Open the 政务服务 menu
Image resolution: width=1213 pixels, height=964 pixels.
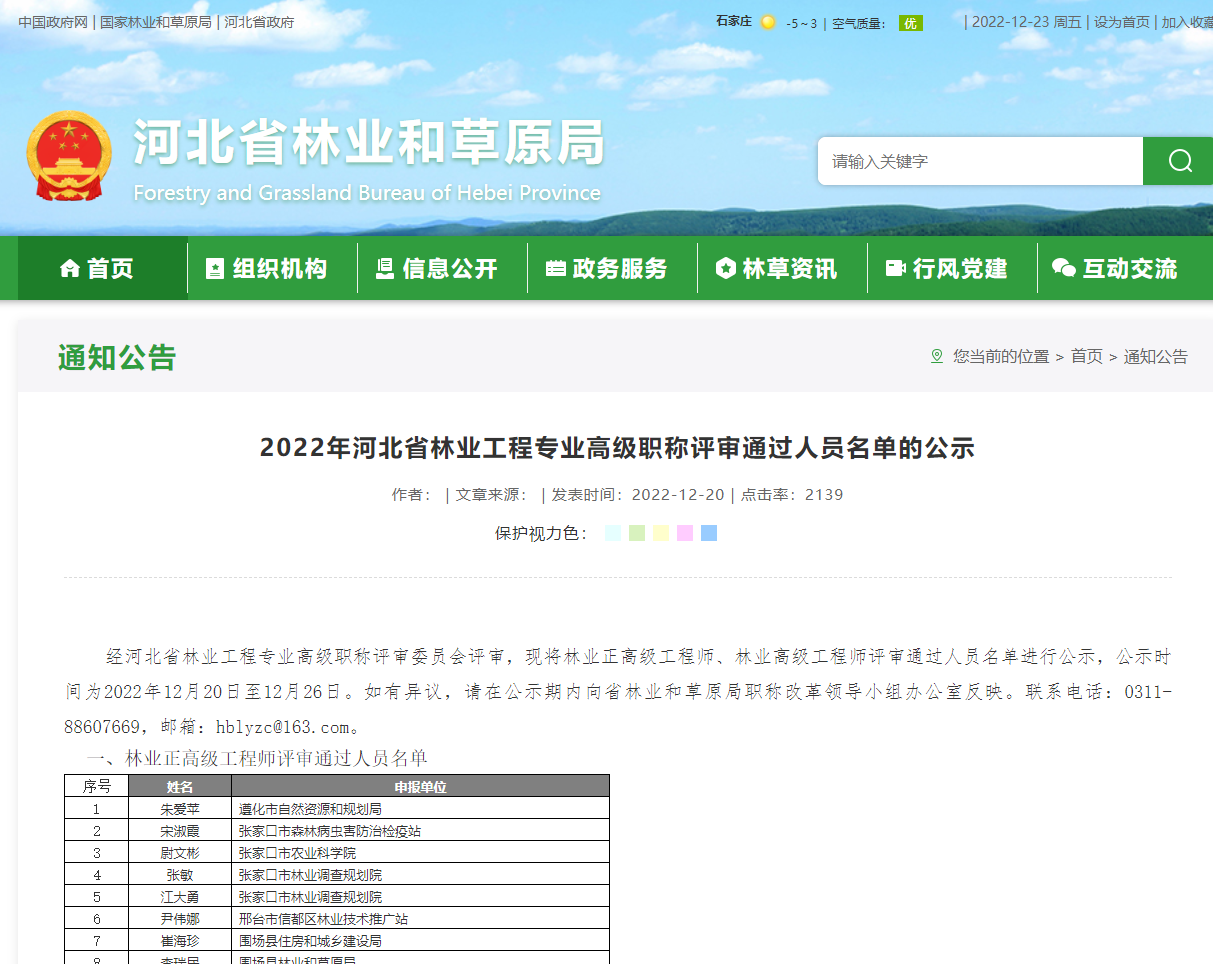(x=611, y=268)
